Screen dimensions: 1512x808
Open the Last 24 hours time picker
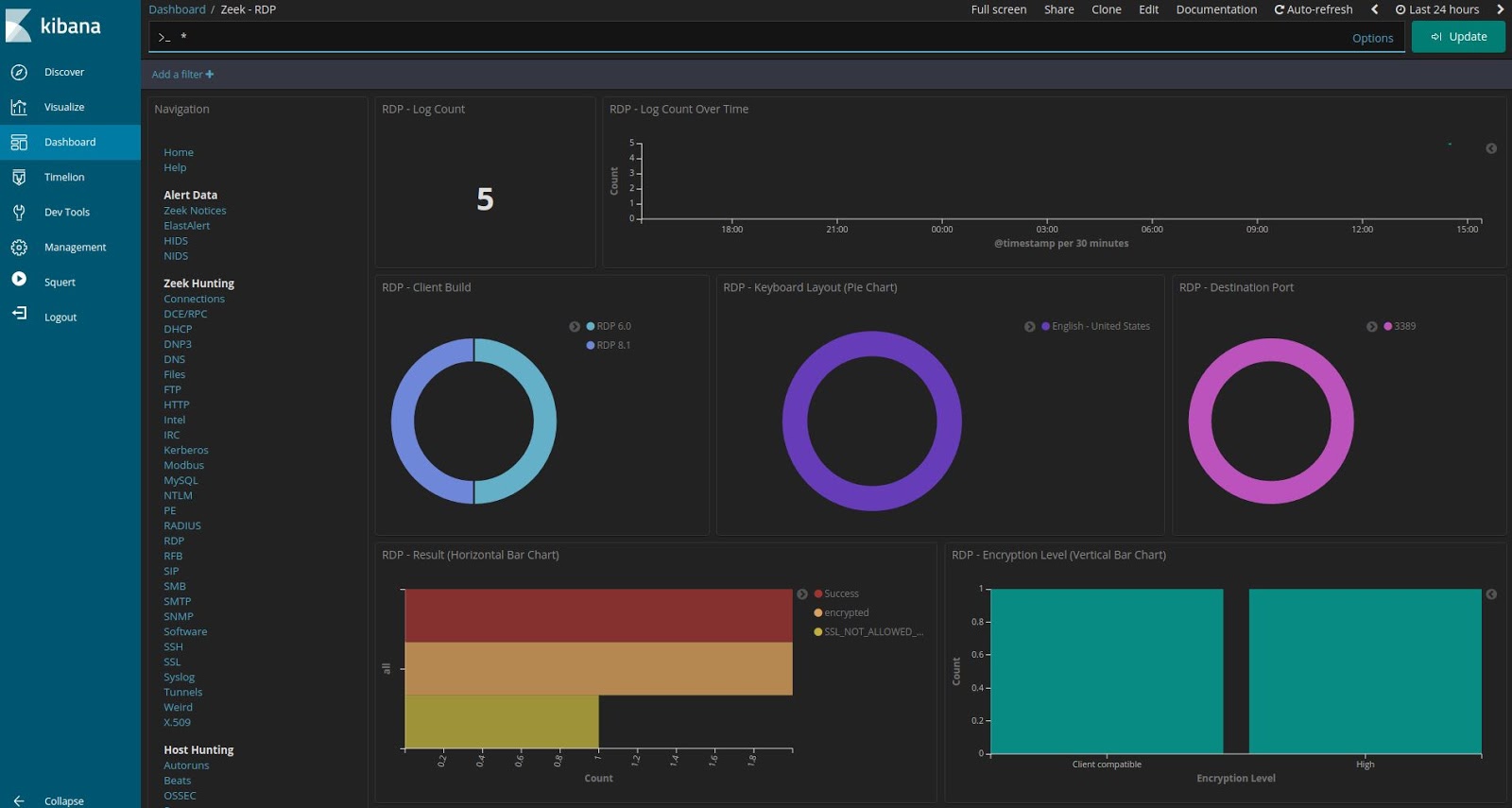tap(1437, 9)
